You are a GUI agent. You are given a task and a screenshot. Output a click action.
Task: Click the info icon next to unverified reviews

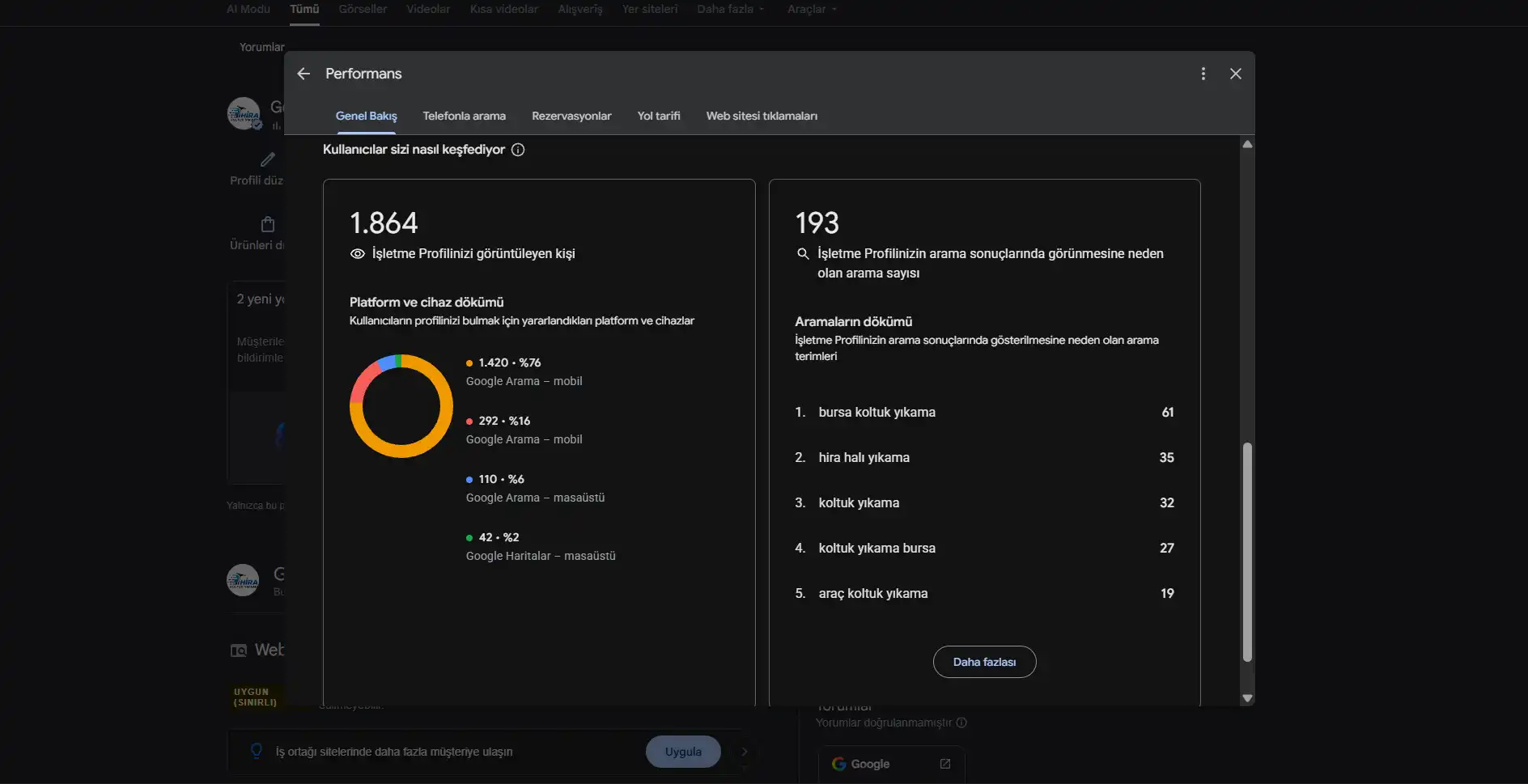tap(961, 723)
